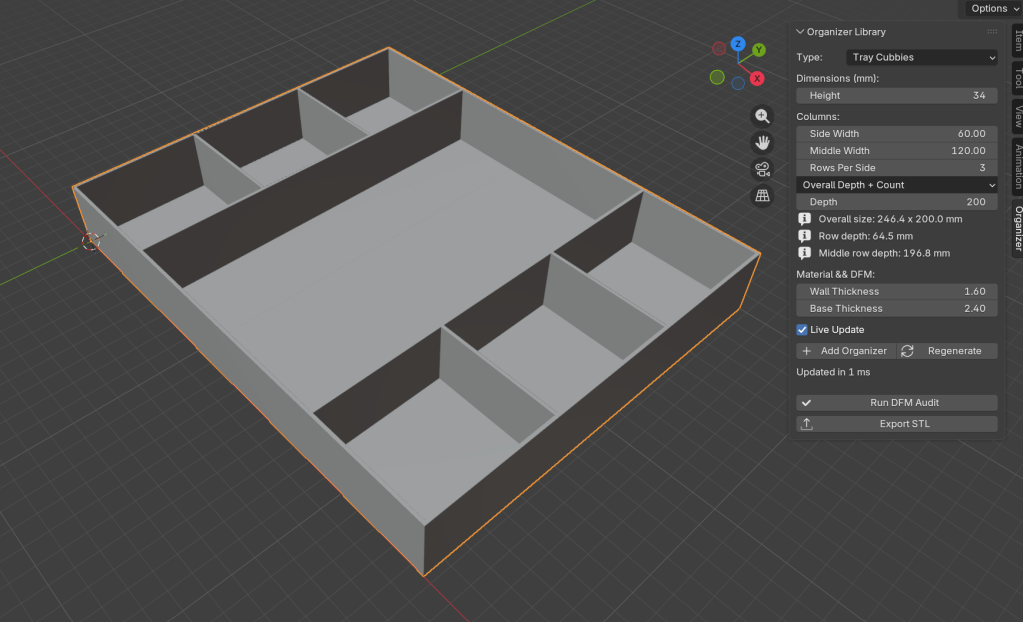This screenshot has height=622, width=1023.
Task: Open the Options dropdown
Action: coord(994,8)
